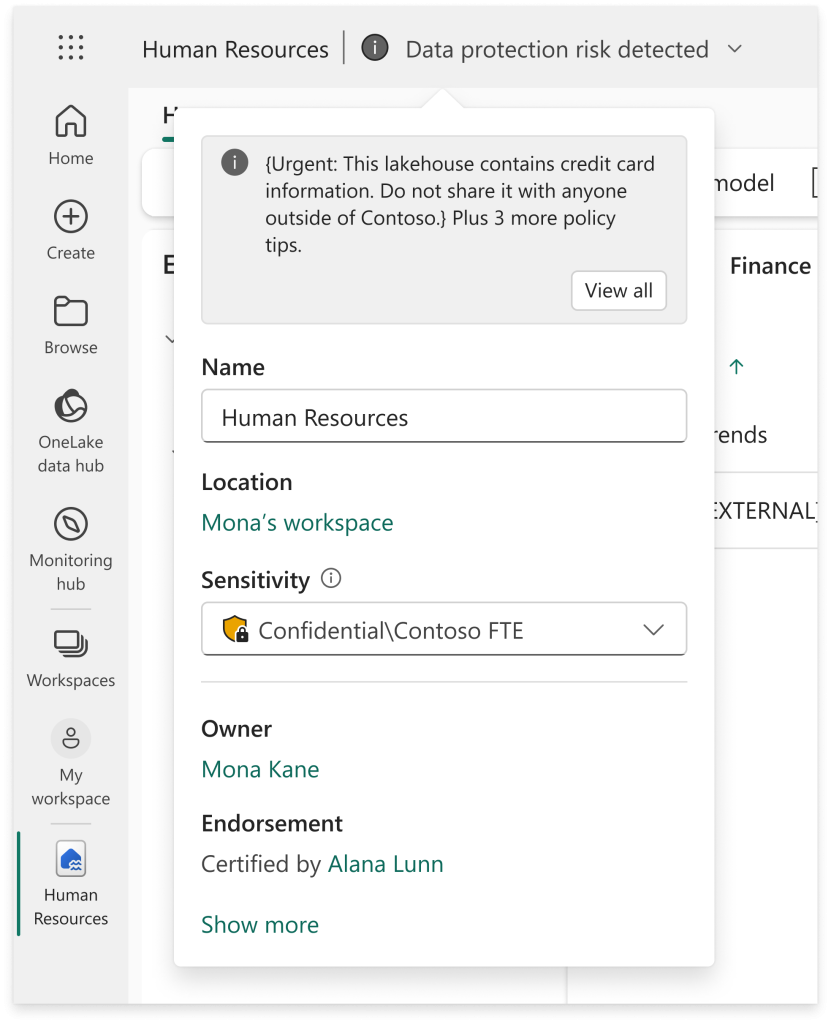Viewport: 831px width, 1024px height.
Task: Open Alana Lunn profile link
Action: click(385, 864)
